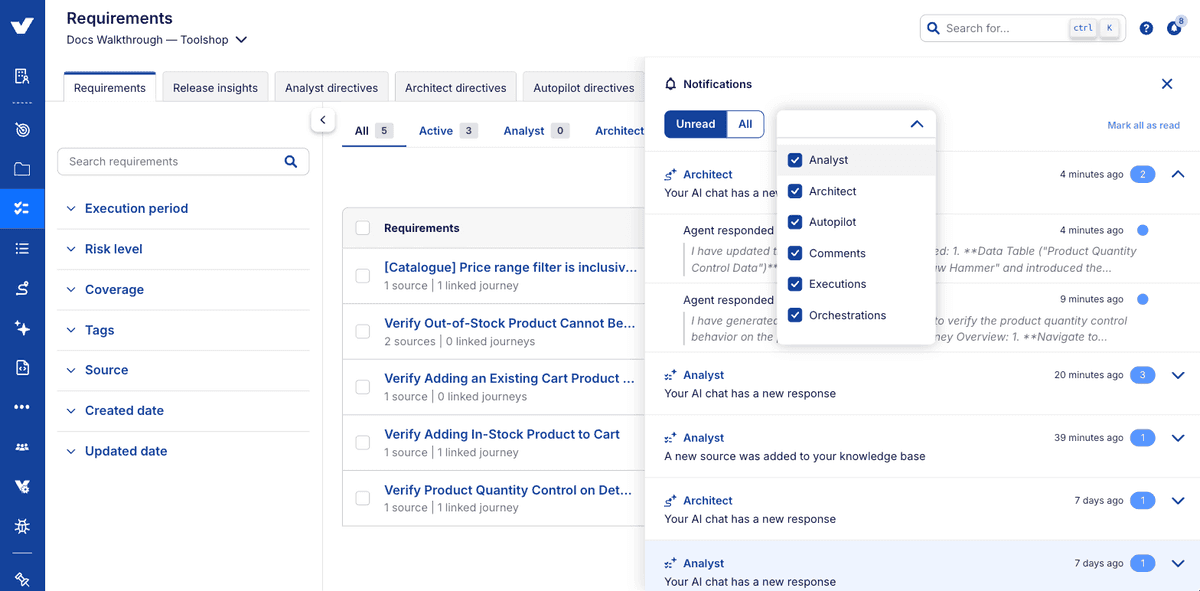Viewport: 1200px width, 591px height.
Task: Open the target/goals icon in the sidebar
Action: coord(22,130)
